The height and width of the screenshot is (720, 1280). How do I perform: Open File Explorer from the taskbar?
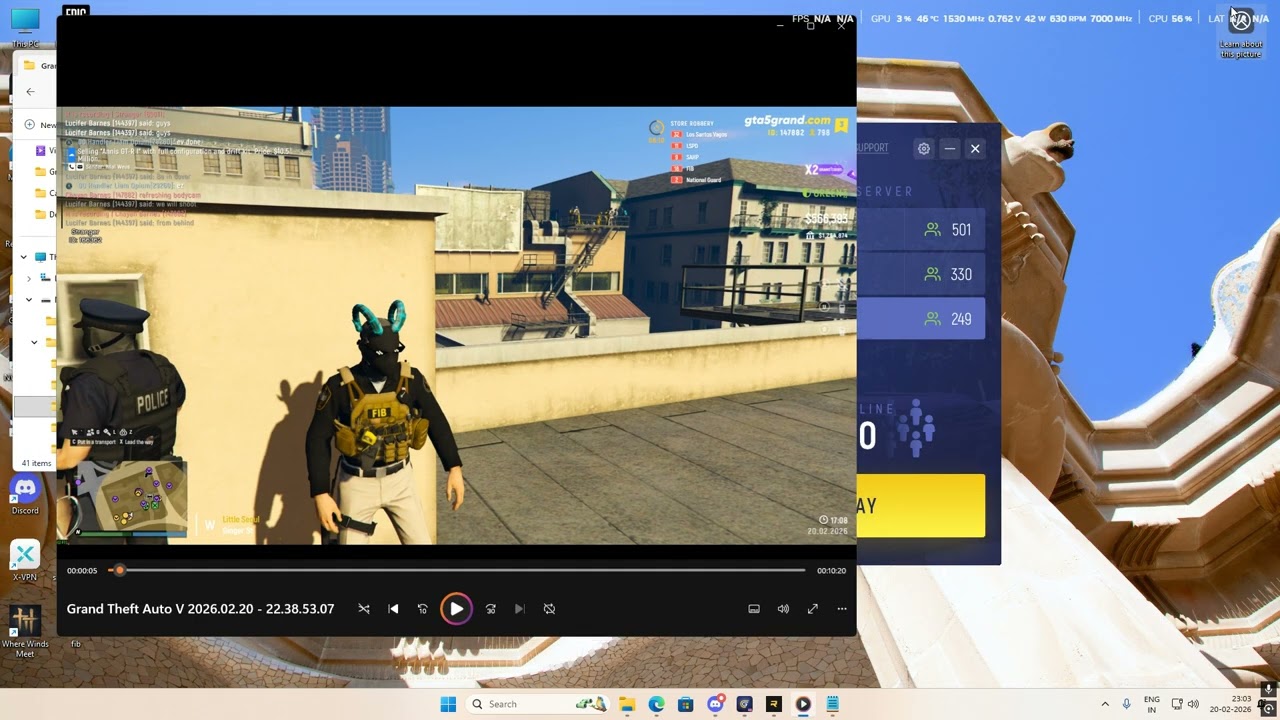pos(627,704)
